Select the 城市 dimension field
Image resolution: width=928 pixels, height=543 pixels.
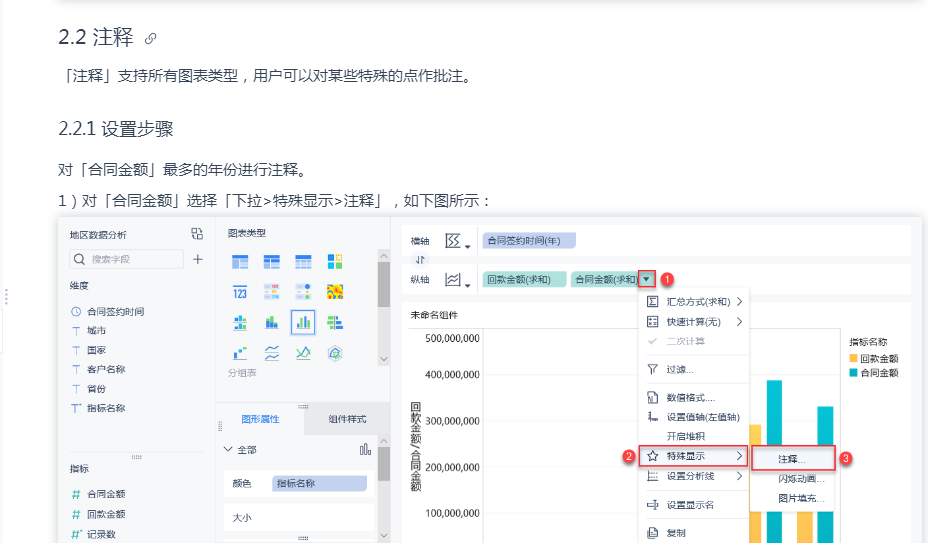click(96, 330)
